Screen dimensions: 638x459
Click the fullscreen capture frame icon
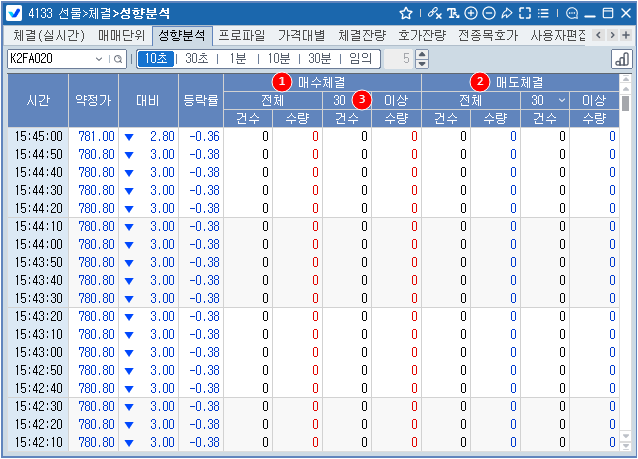click(524, 14)
